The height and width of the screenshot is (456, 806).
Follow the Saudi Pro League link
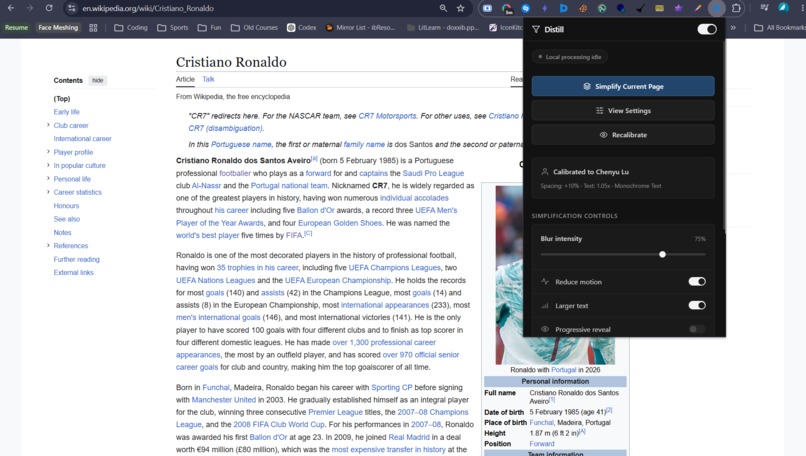pos(433,173)
